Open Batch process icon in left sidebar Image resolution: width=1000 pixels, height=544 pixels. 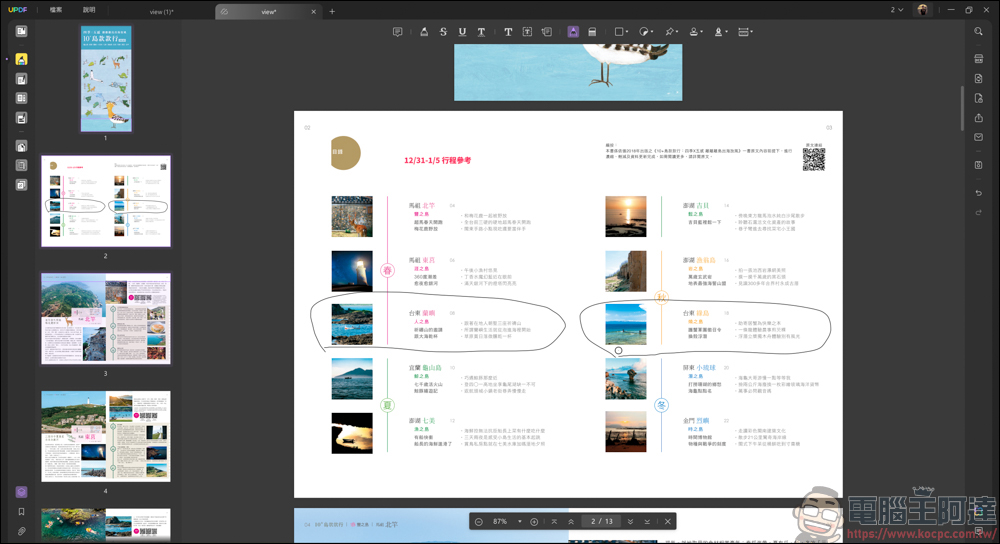[21, 185]
